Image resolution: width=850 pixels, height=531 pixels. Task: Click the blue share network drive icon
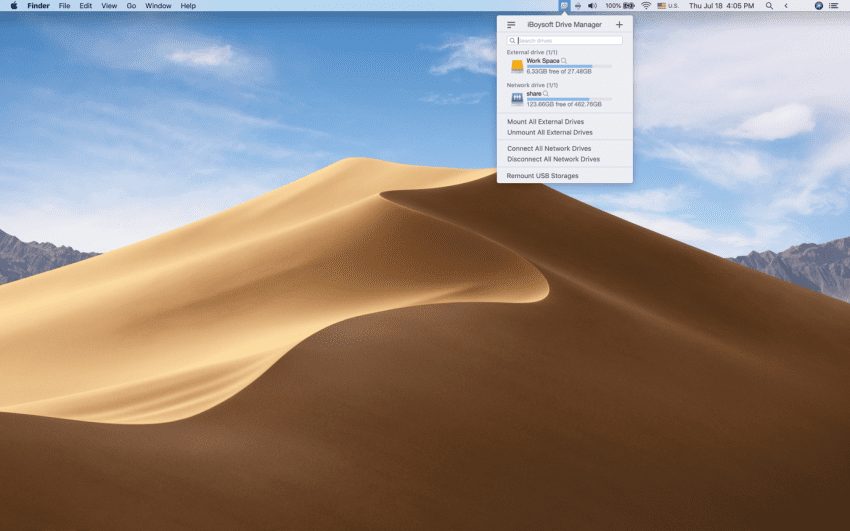point(517,98)
